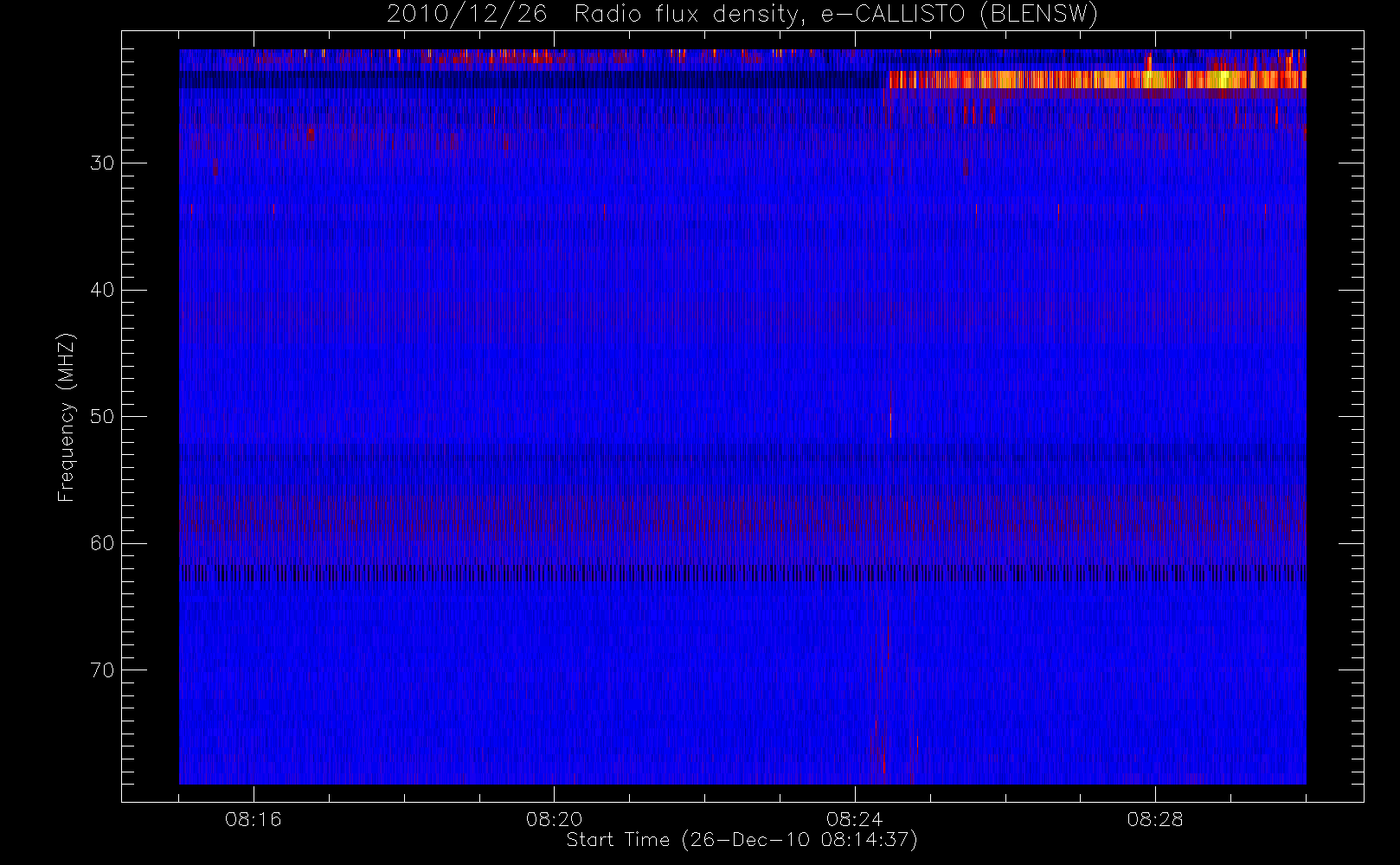Click the 30 frequency tick label
1400x865 pixels.
pyautogui.click(x=102, y=163)
